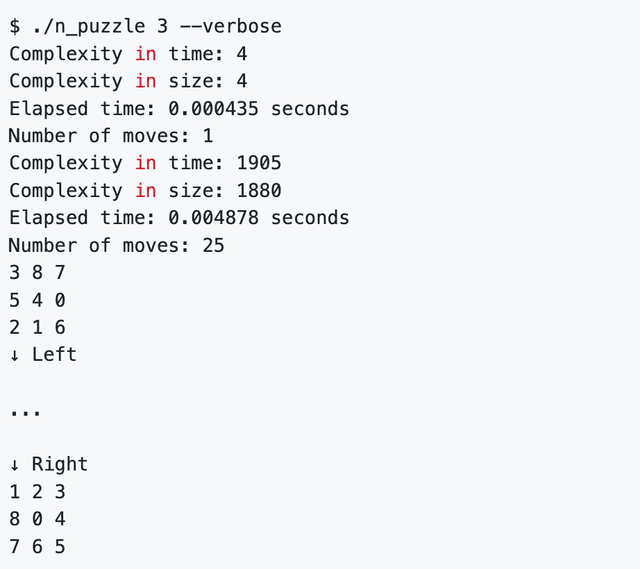Select Elapsed time 0.000435 seconds text
640x569 pixels.
click(x=179, y=109)
